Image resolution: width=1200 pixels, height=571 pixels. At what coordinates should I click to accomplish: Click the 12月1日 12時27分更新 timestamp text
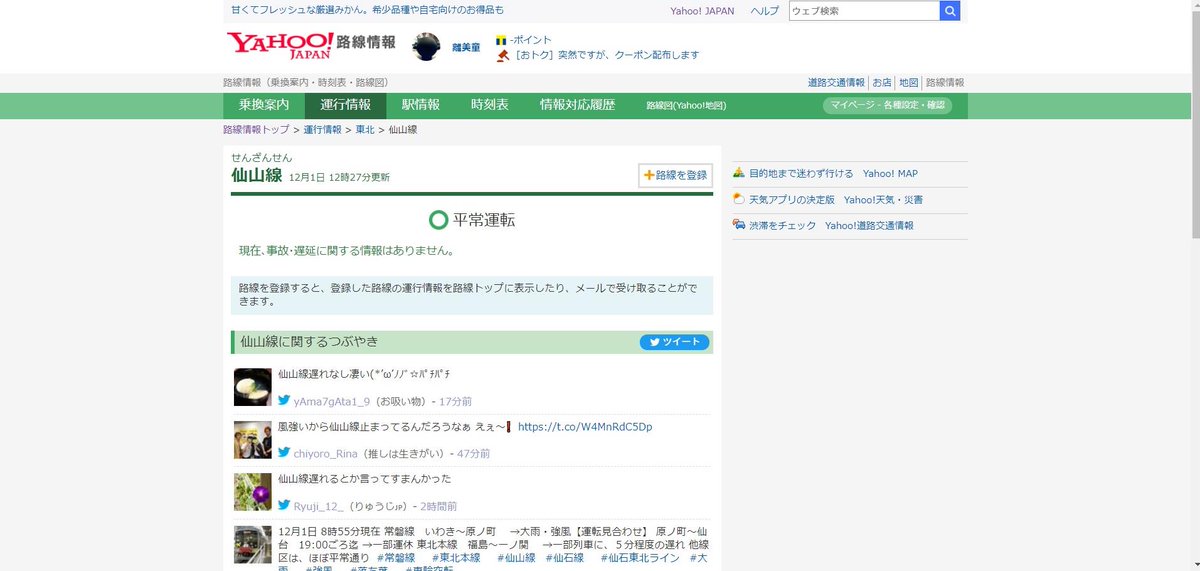pos(339,177)
